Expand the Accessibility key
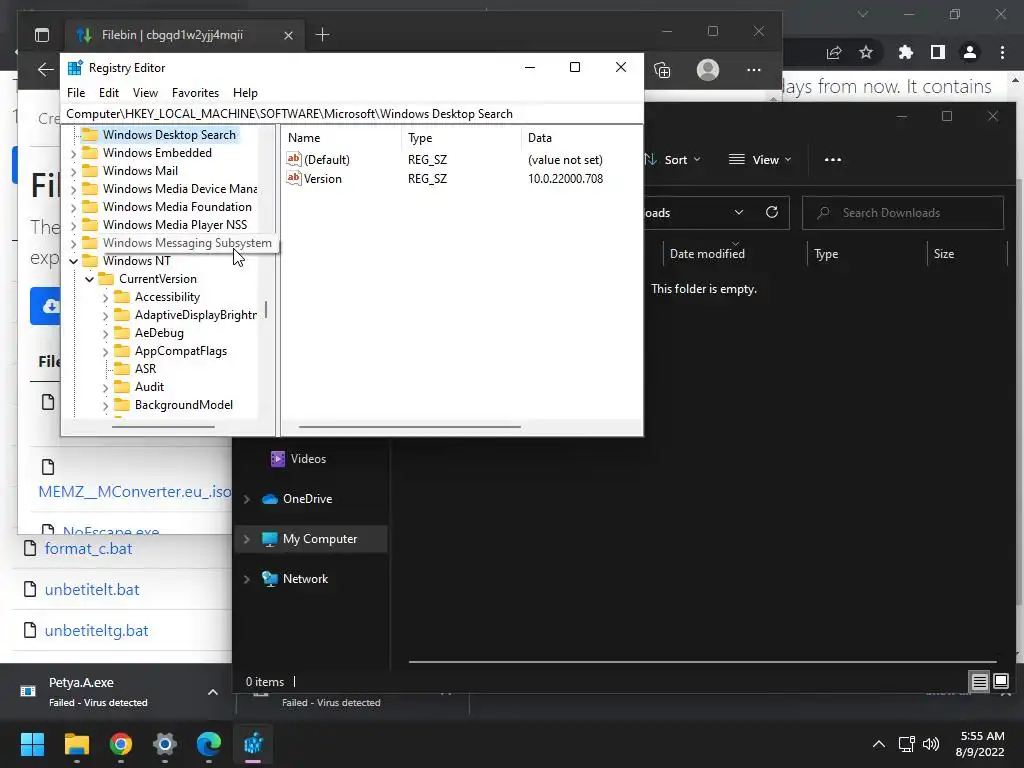Screen dimensions: 1024x768 [x=106, y=297]
